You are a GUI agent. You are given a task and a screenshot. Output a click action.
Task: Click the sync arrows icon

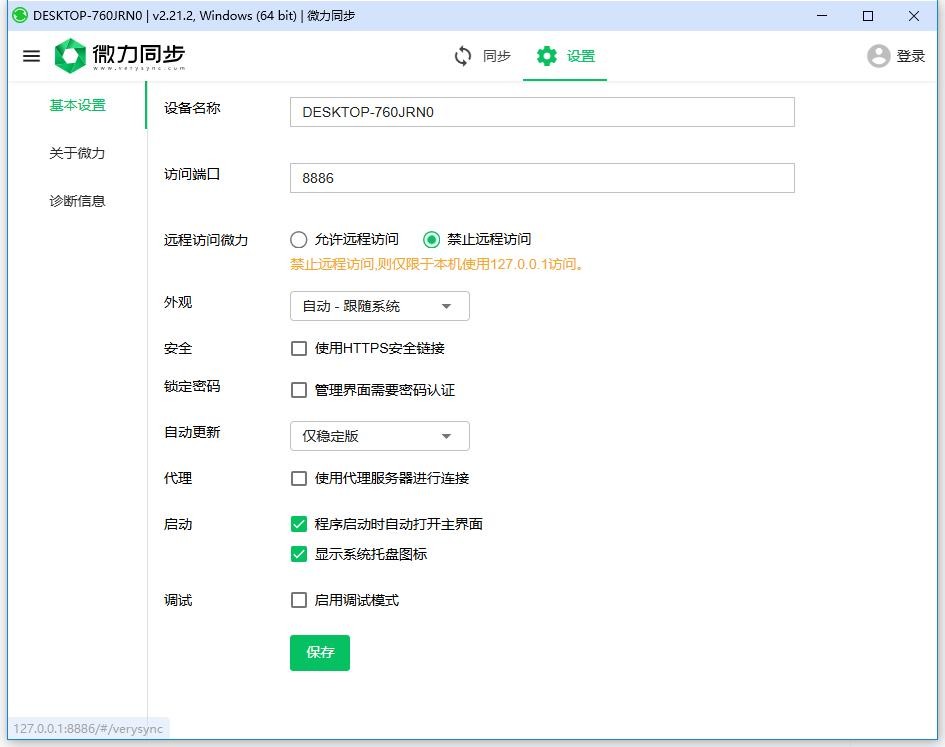pos(463,56)
